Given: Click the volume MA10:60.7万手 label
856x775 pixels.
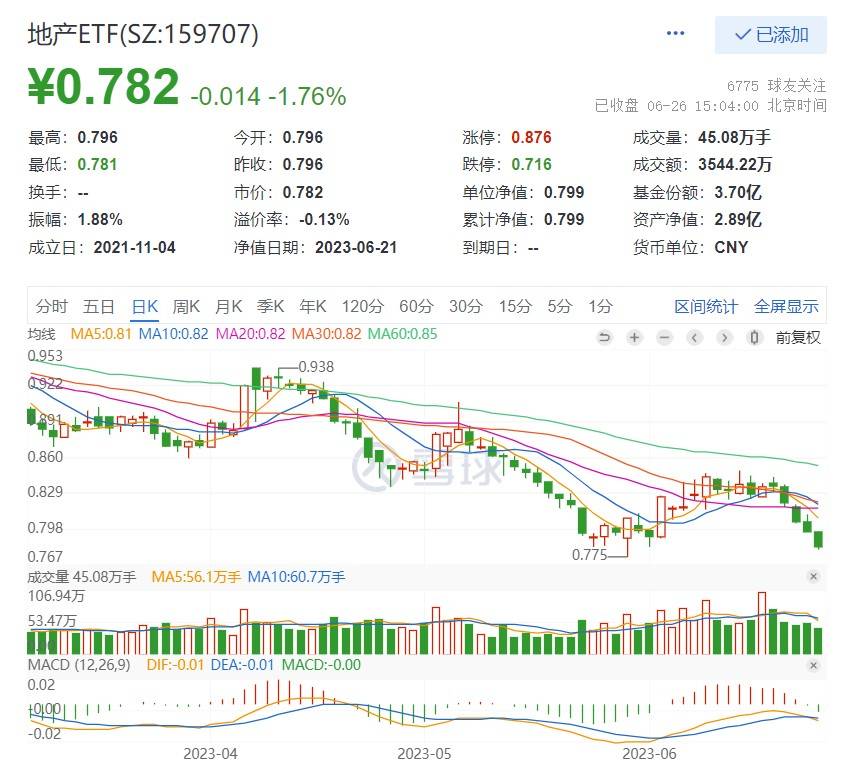Looking at the screenshot, I should (296, 577).
